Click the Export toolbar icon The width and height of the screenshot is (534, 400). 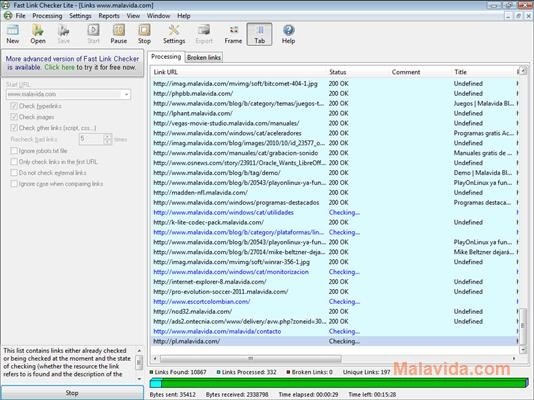(204, 34)
